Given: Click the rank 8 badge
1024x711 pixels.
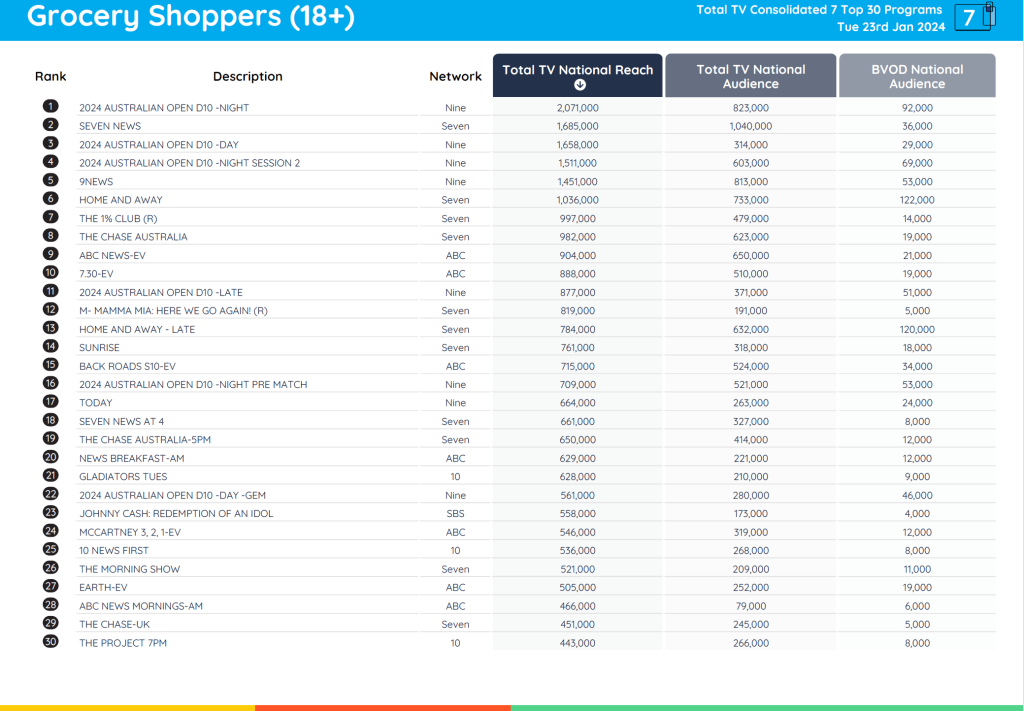Looking at the screenshot, I should pyautogui.click(x=50, y=235).
